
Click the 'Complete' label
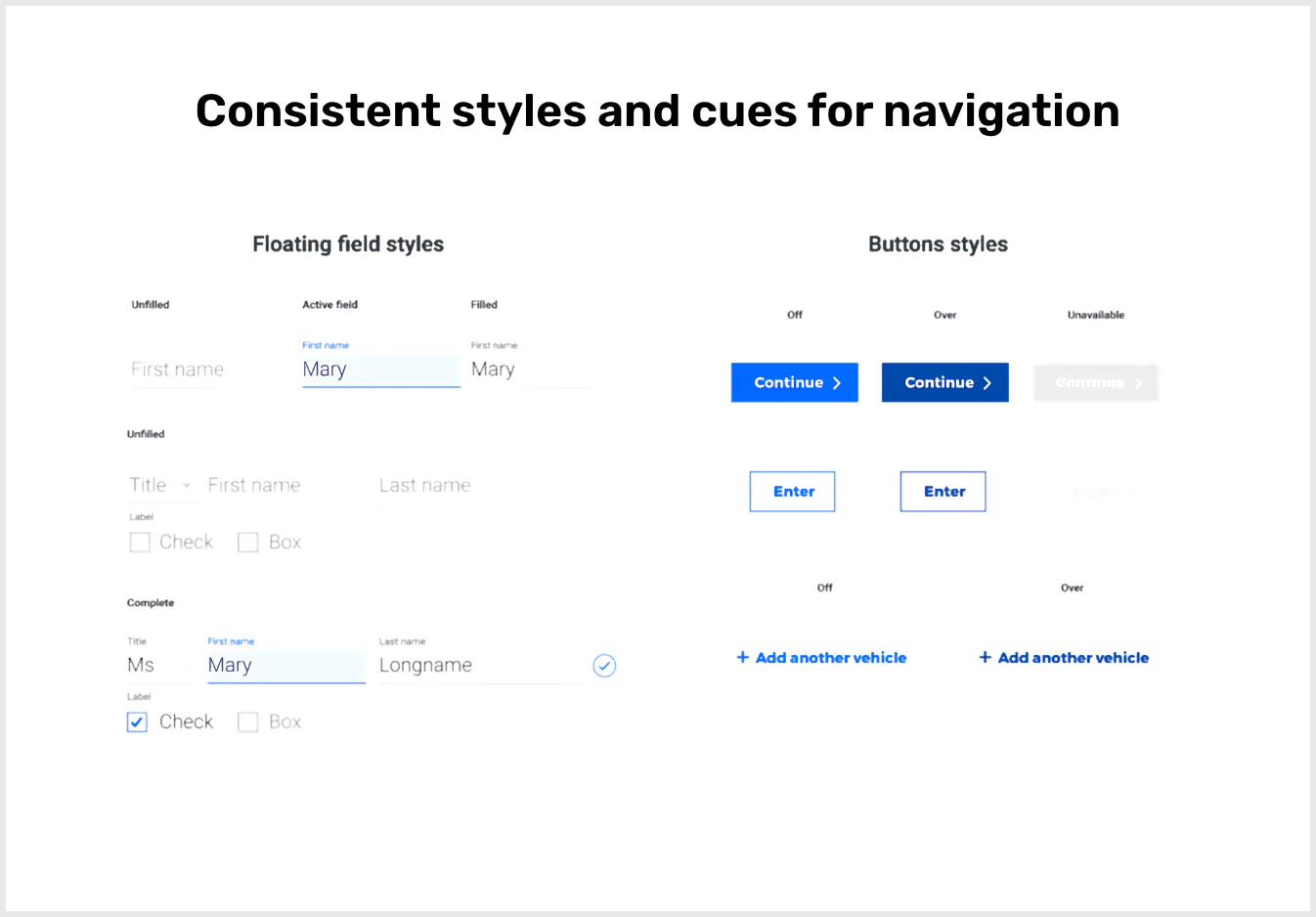151,603
